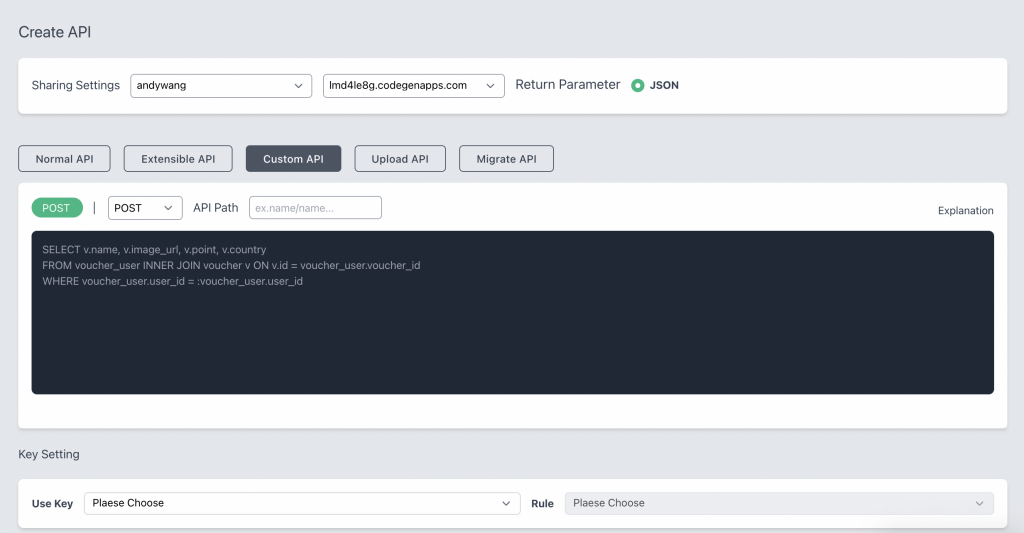The image size is (1024, 533).
Task: Open the andywang sharing settings dropdown
Action: coord(221,85)
